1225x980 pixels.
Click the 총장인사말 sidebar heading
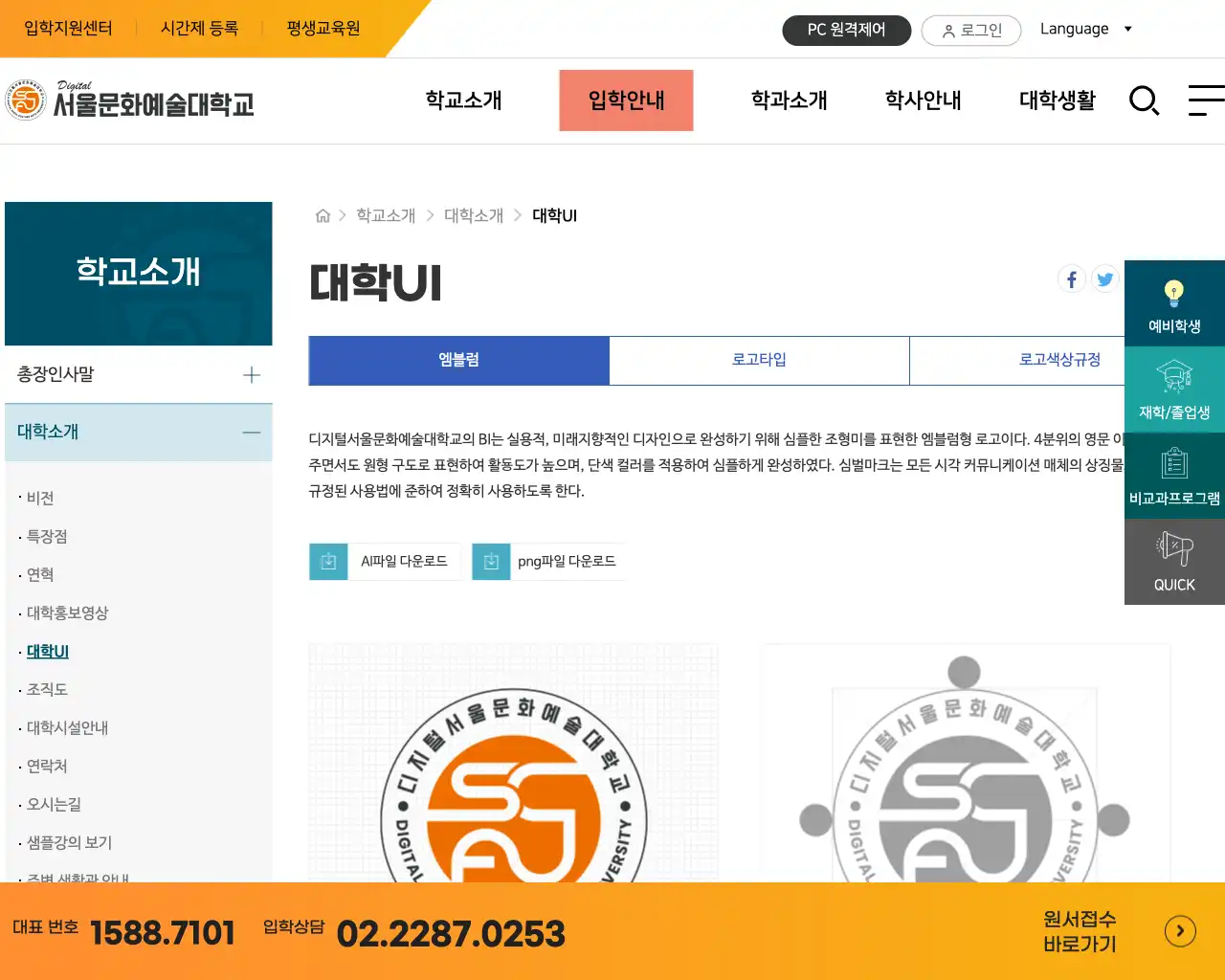coord(56,375)
